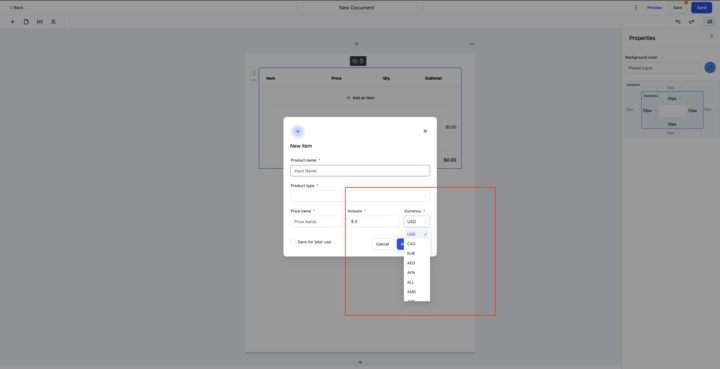Click Add an item in table
Viewport: 720px width, 369px height.
[x=360, y=98]
